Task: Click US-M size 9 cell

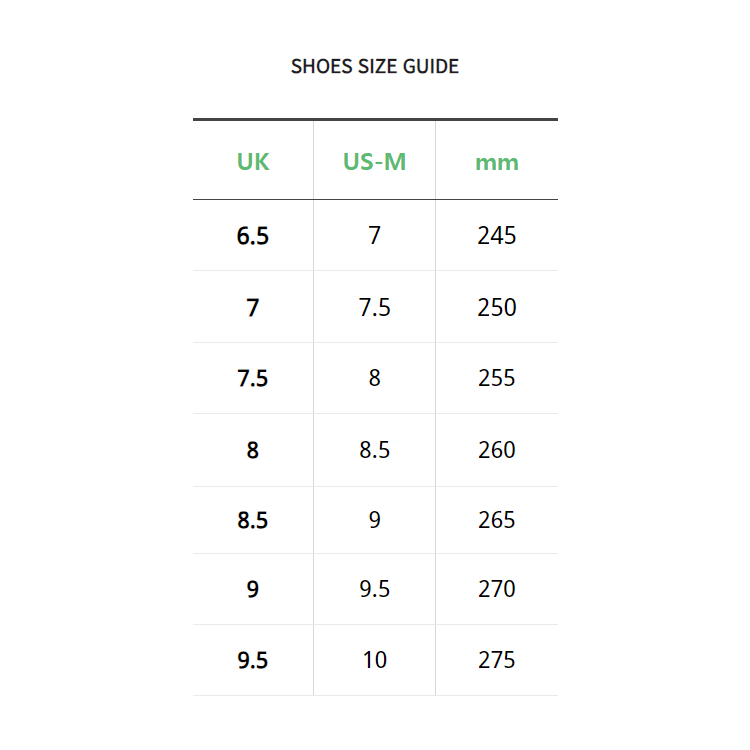Action: click(374, 520)
